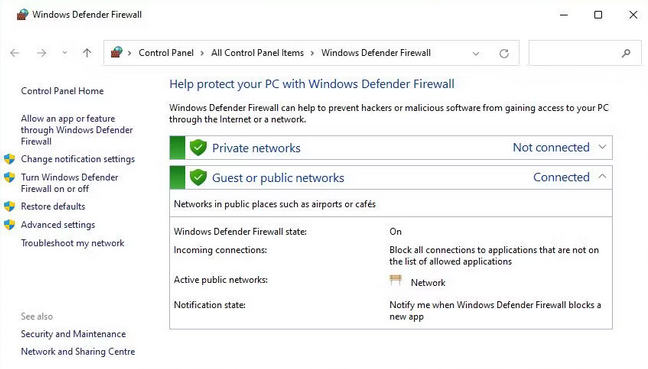Click the firewall icon in address bar
Screen dimensions: 648x369
(117, 52)
